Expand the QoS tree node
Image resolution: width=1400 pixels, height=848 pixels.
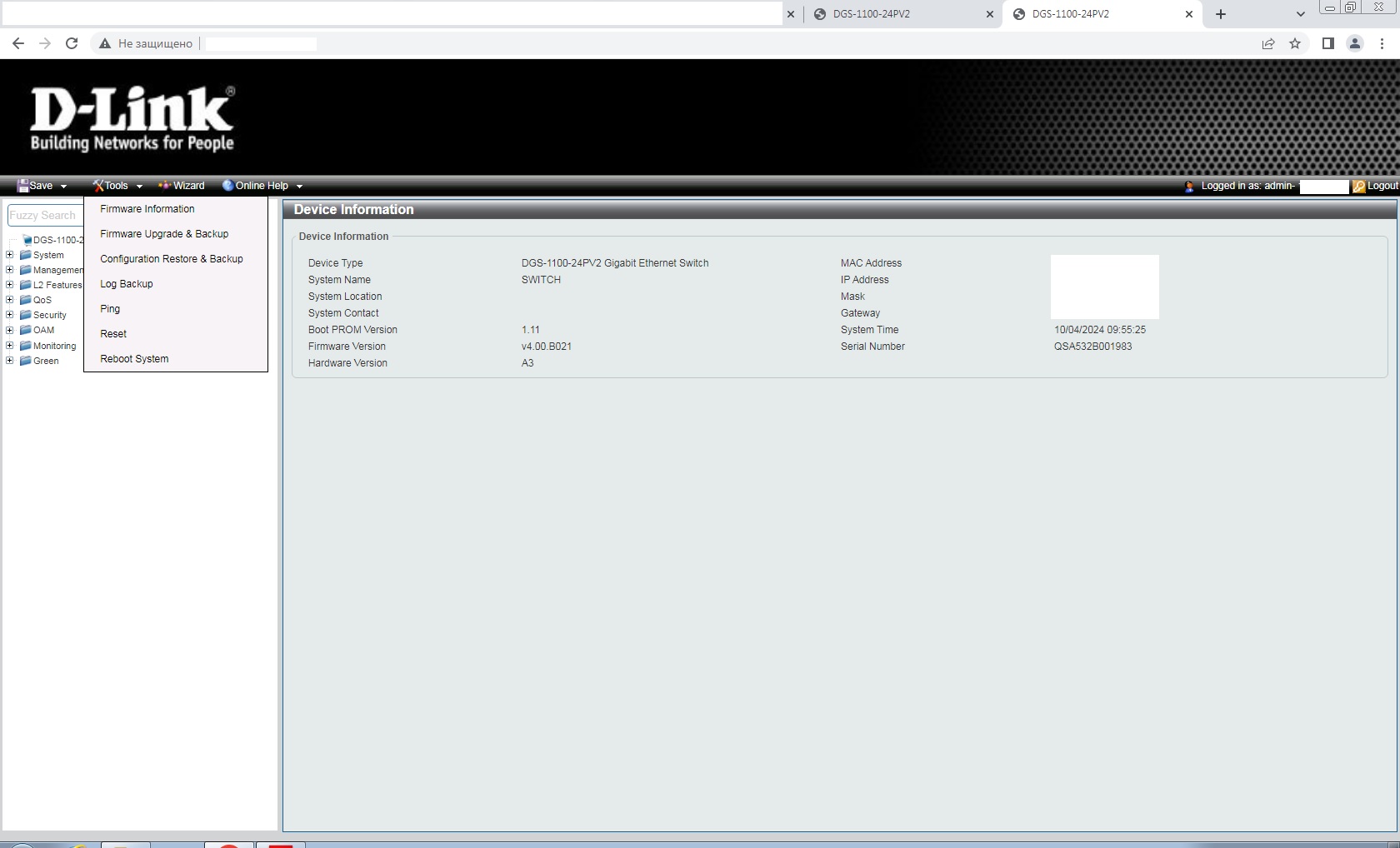(x=10, y=300)
